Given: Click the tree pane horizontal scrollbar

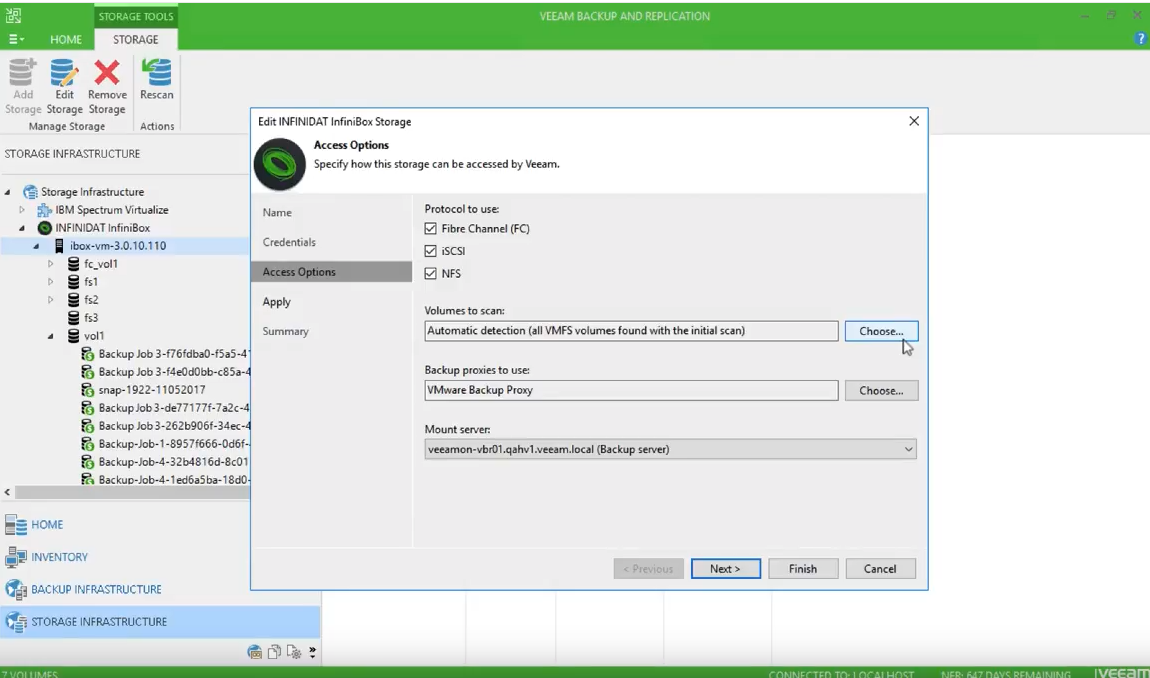Looking at the screenshot, I should [132, 492].
